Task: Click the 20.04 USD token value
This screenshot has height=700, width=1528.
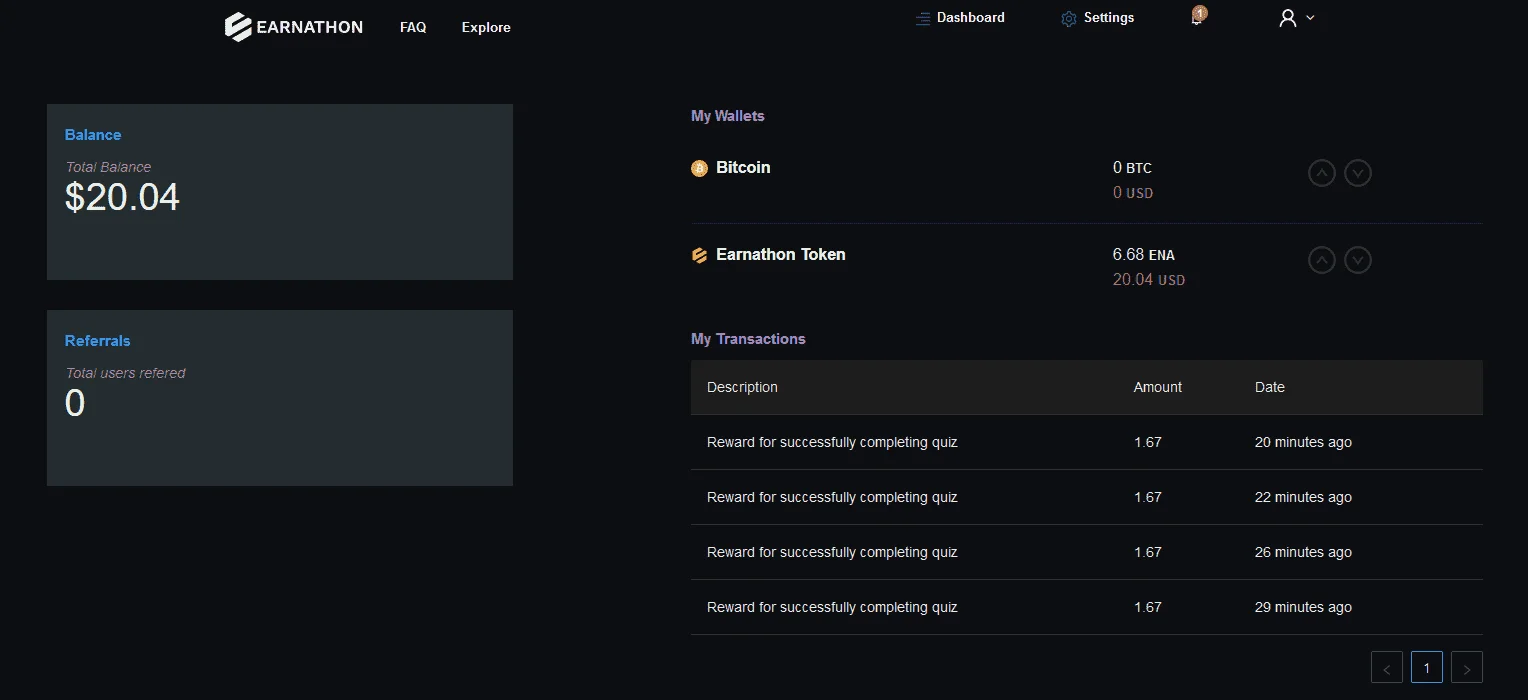Action: 1149,280
